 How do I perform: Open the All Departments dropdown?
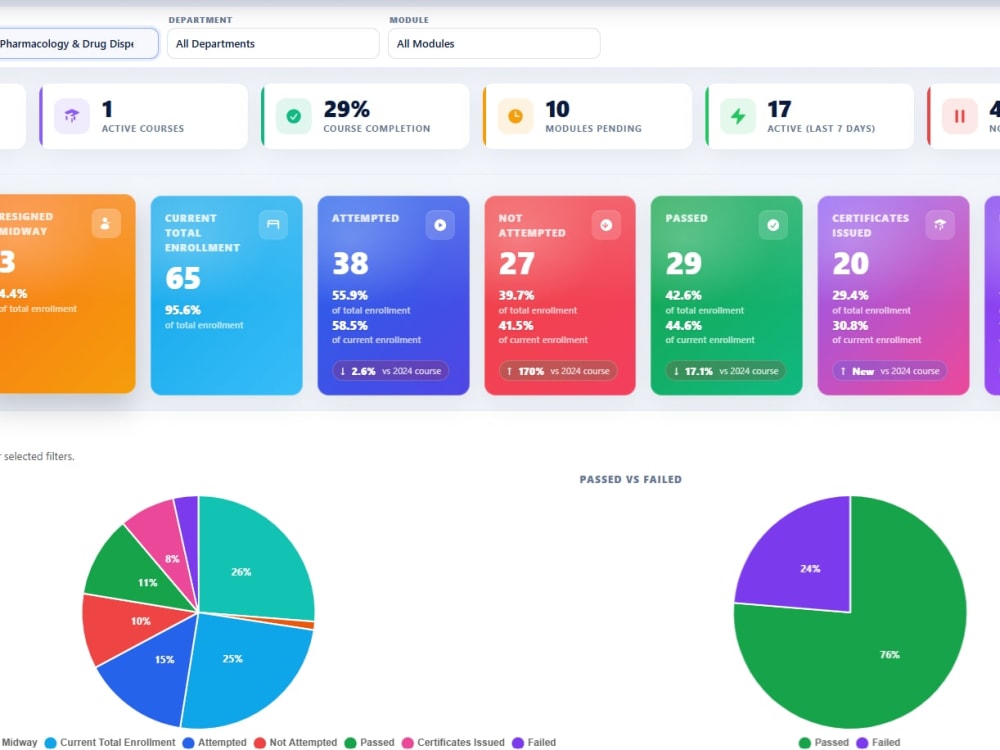[x=273, y=43]
